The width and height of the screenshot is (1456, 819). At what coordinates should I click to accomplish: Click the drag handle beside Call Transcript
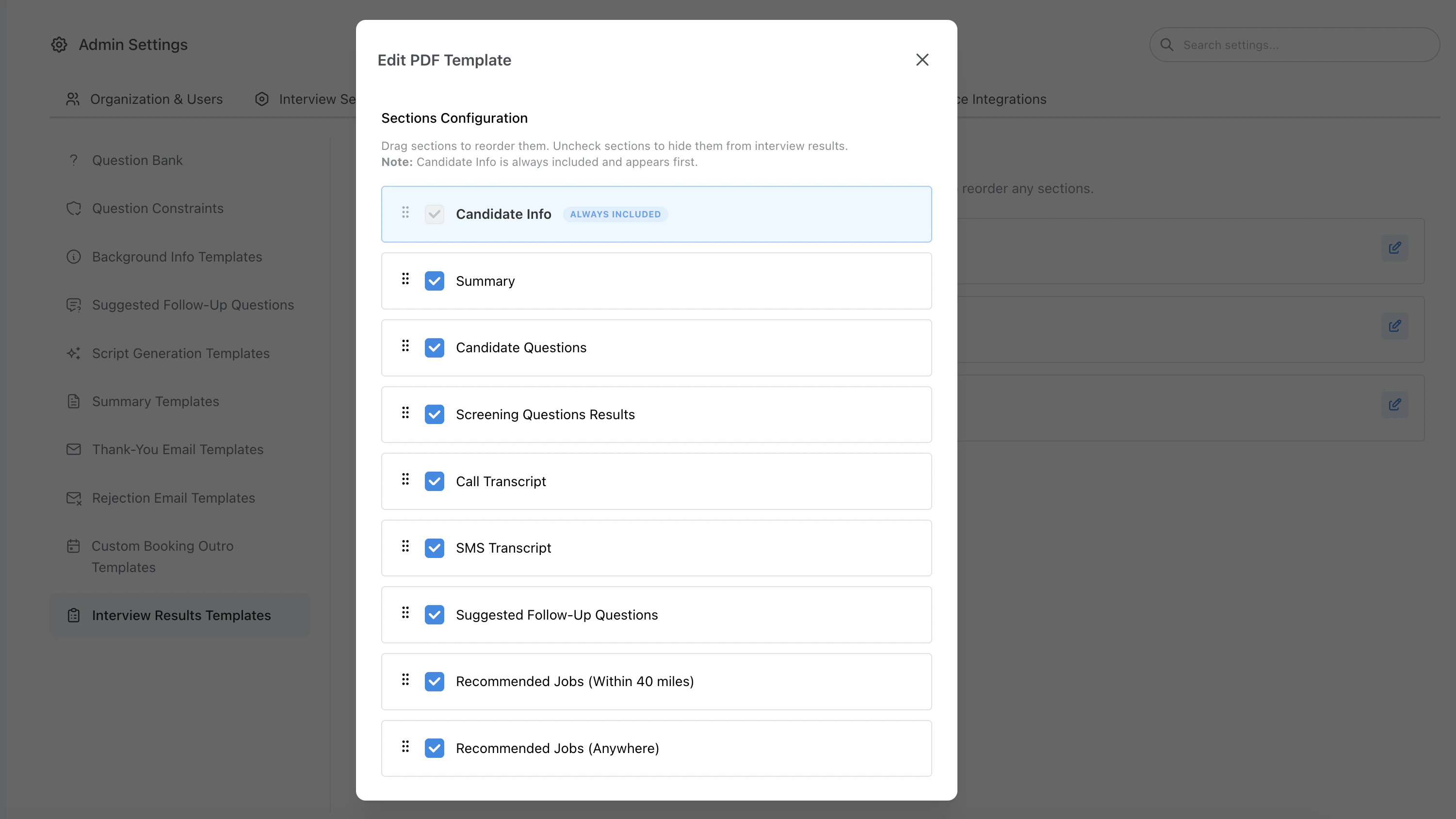405,480
